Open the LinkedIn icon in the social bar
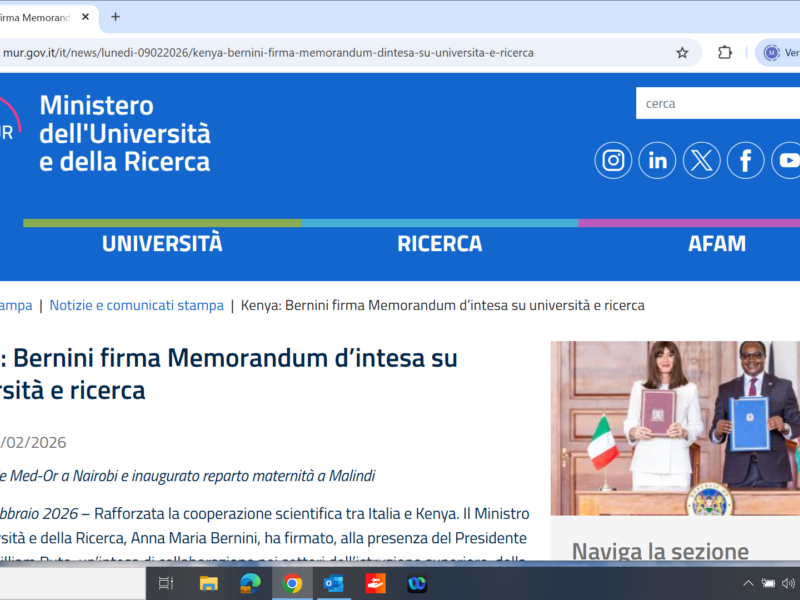 657,160
